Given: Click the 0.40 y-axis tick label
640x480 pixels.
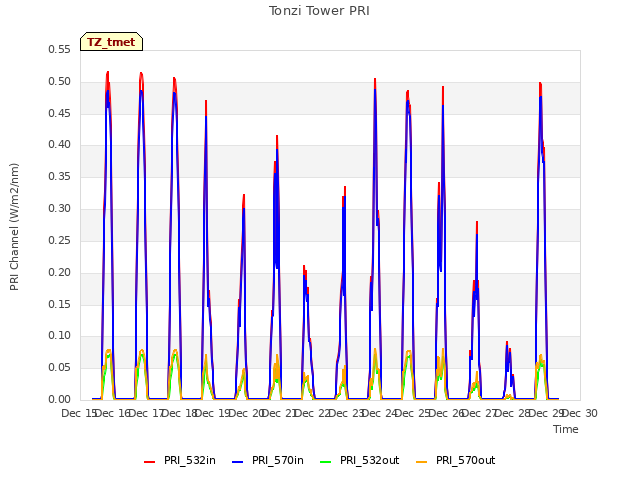Looking at the screenshot, I should 59,144.
